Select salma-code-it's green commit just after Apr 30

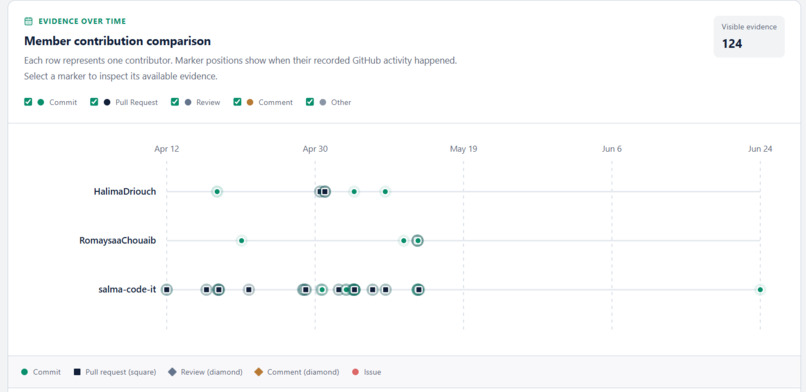pos(322,290)
